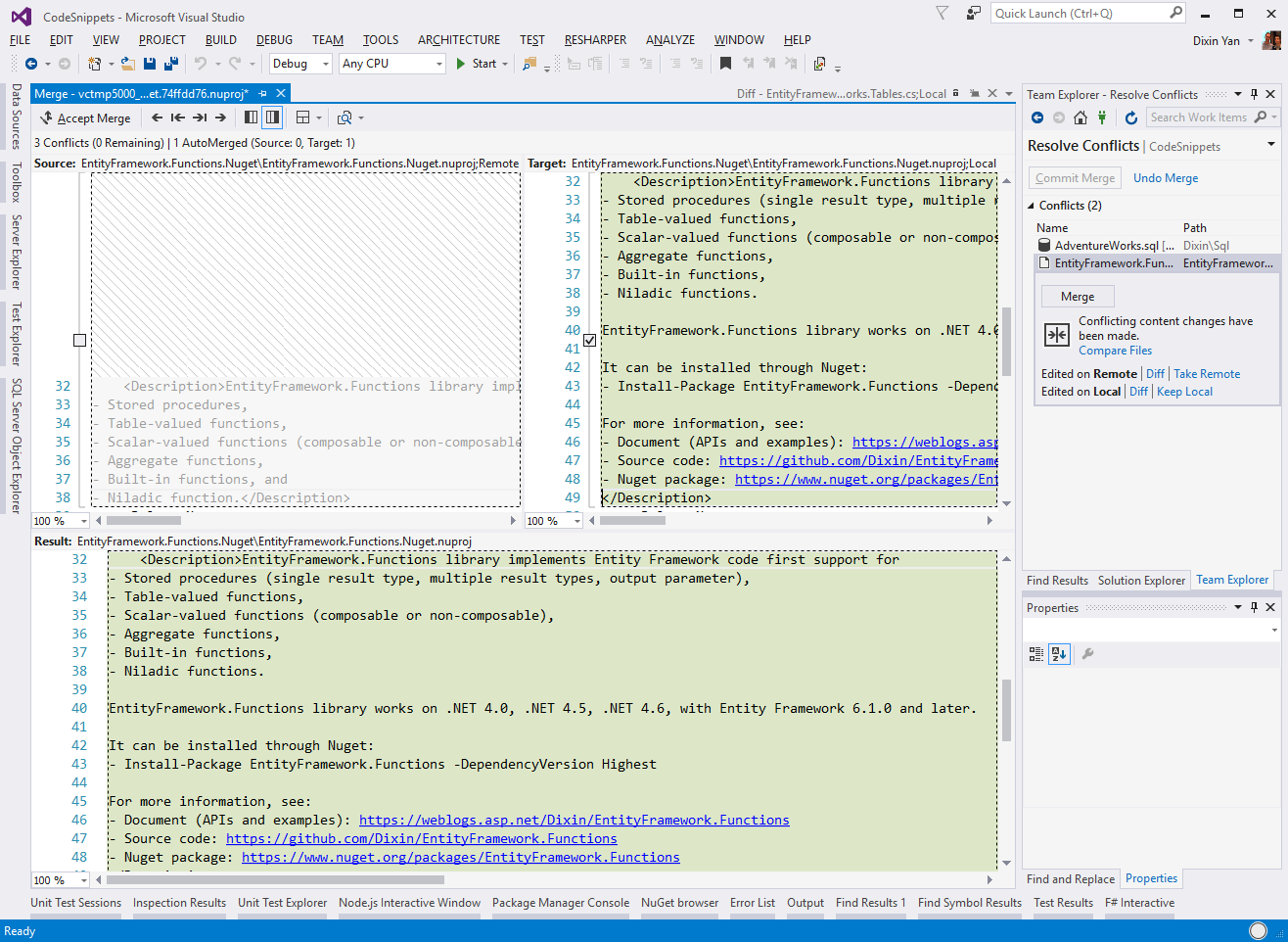Click the Keep Local link

pyautogui.click(x=1184, y=392)
